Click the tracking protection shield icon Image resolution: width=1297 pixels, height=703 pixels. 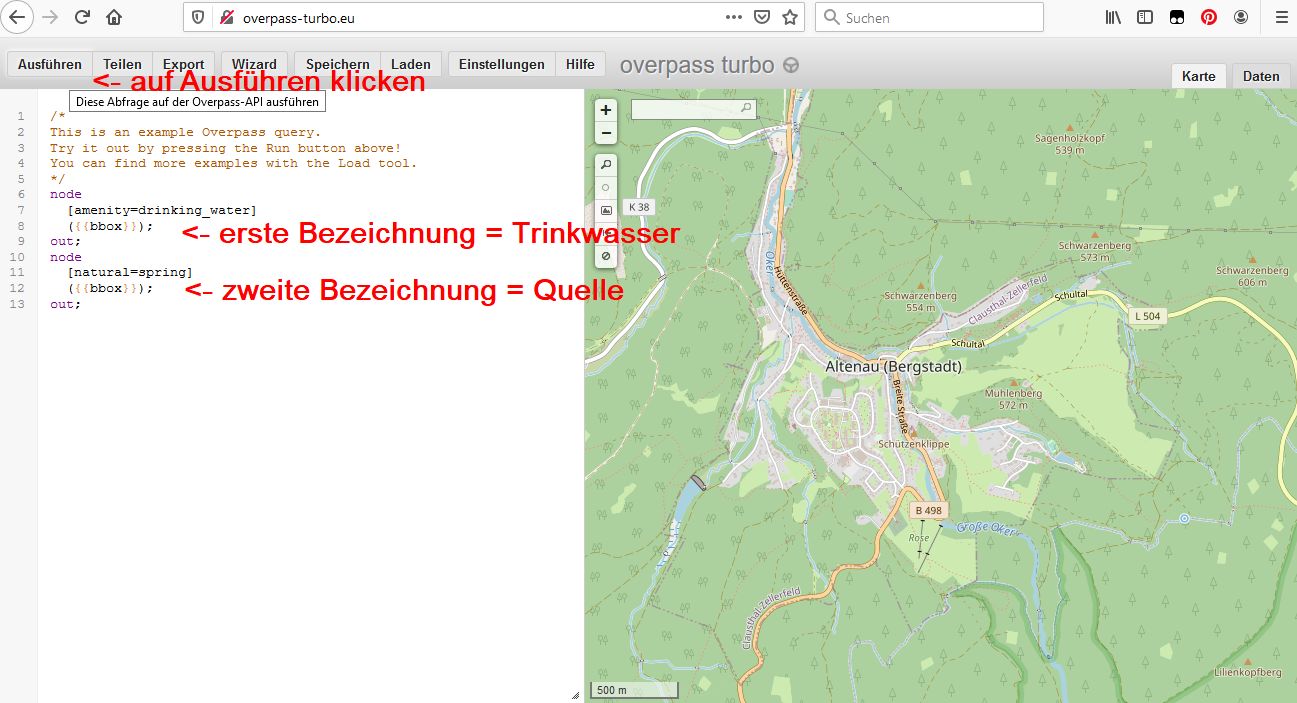(198, 17)
